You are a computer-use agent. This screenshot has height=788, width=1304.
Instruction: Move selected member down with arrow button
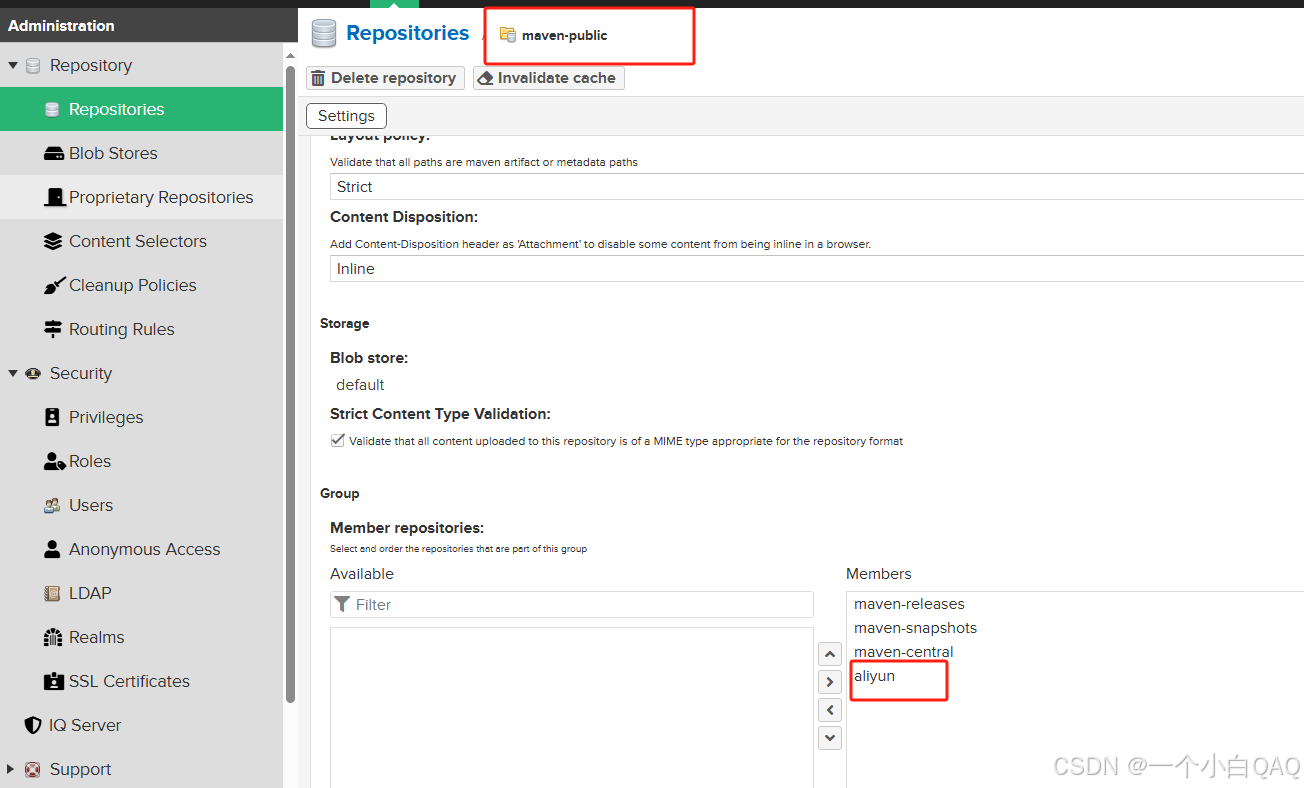(x=830, y=738)
